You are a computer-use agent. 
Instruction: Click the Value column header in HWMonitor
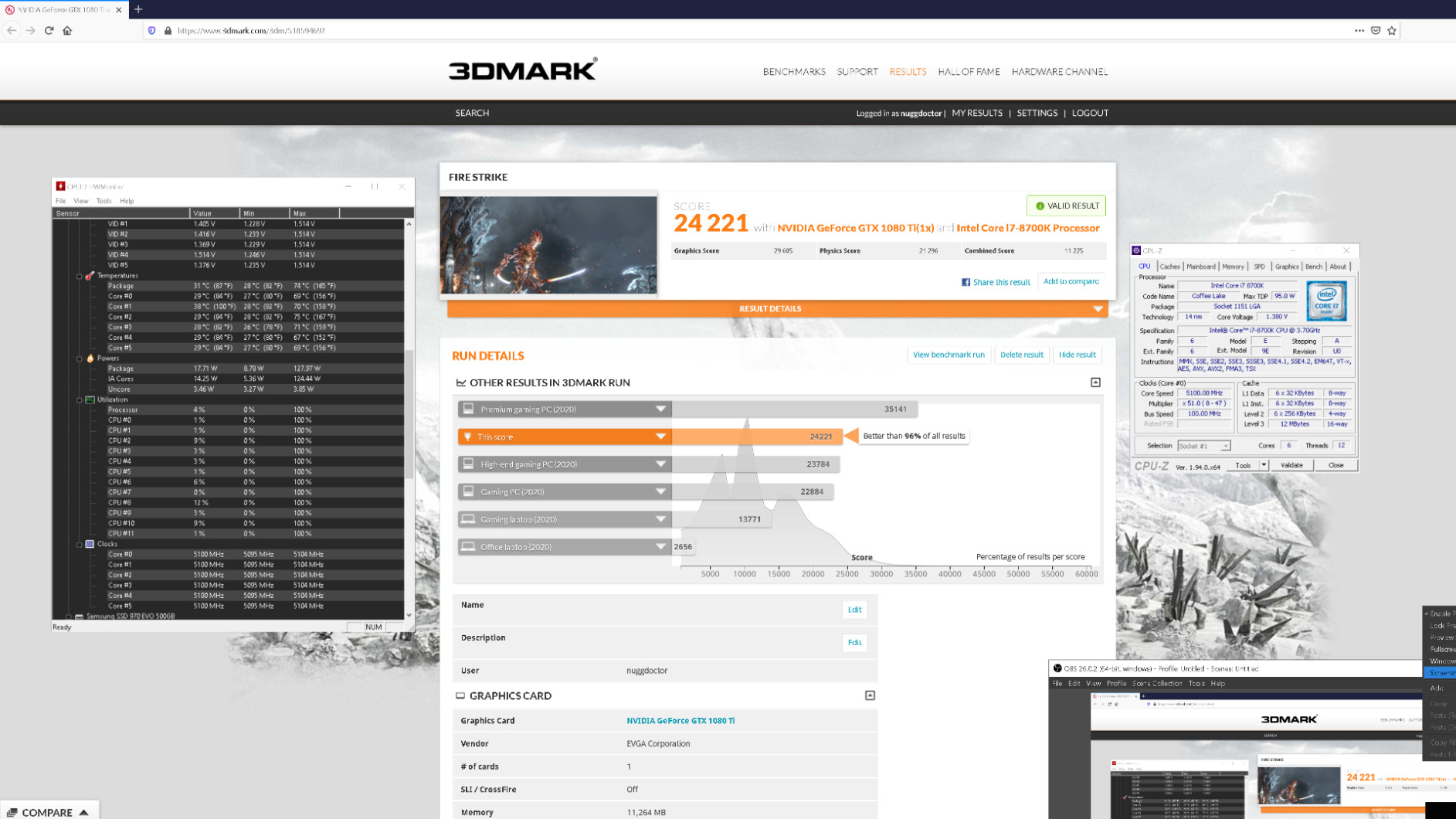215,213
